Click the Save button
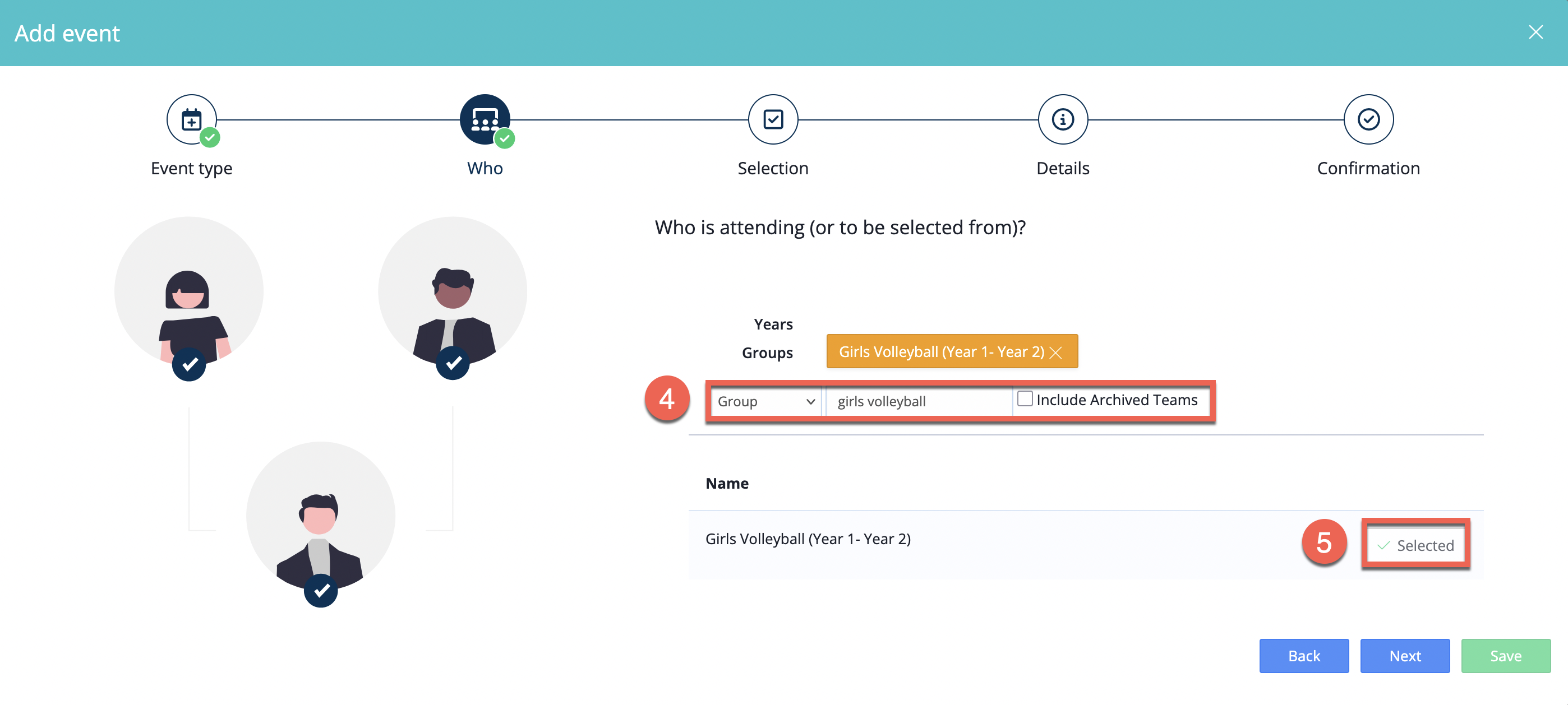The width and height of the screenshot is (1568, 705). point(1505,656)
